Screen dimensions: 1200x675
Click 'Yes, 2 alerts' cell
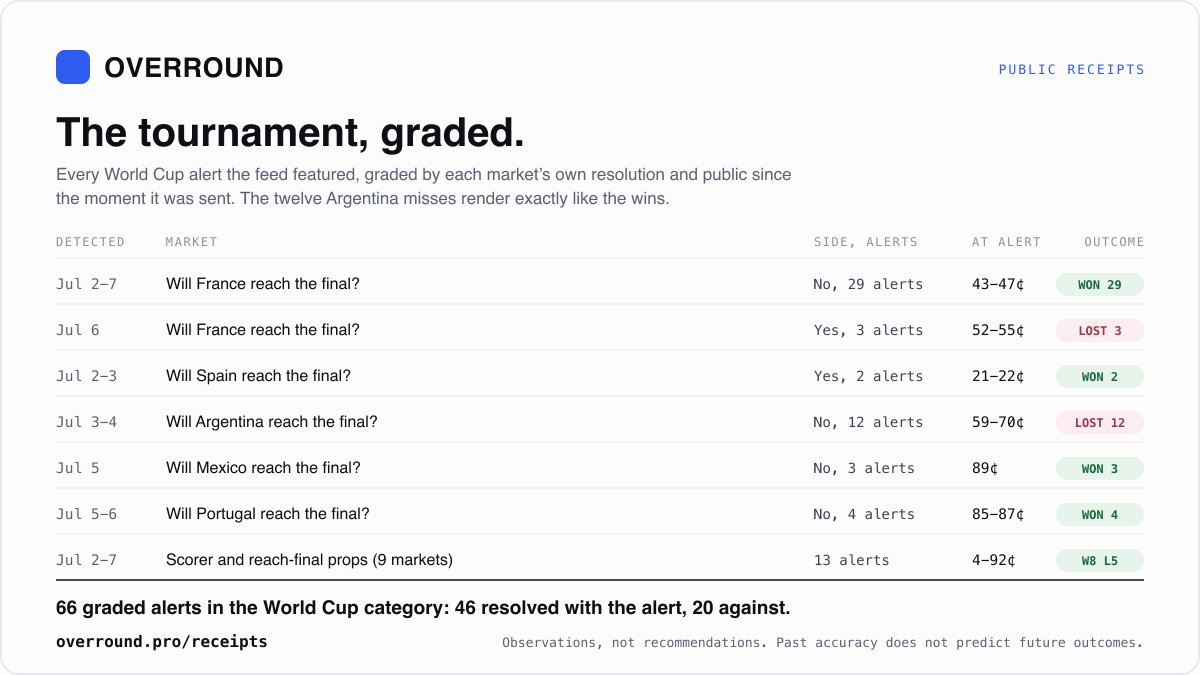(868, 376)
